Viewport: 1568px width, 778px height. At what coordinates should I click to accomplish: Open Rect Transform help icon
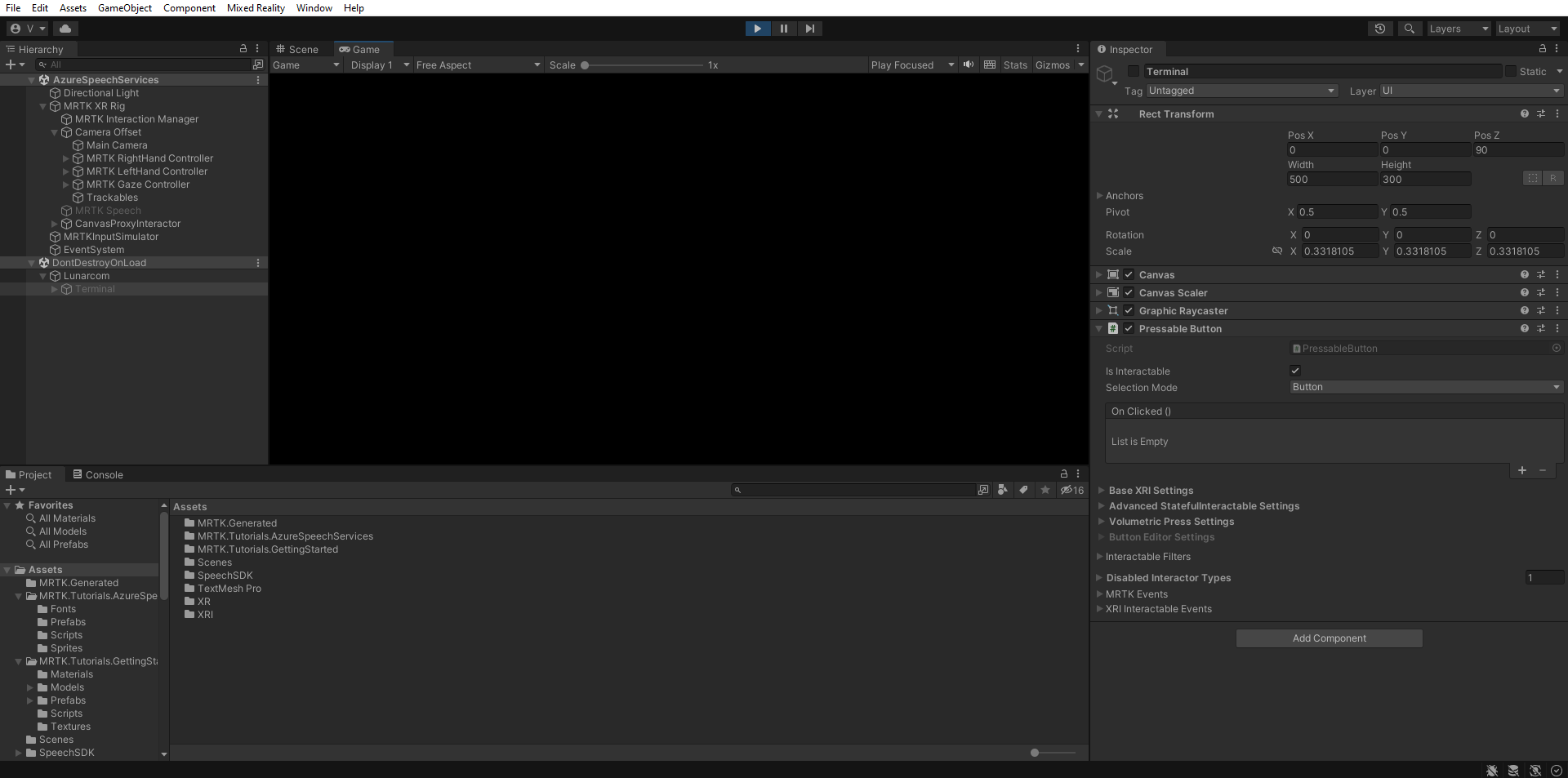1525,114
